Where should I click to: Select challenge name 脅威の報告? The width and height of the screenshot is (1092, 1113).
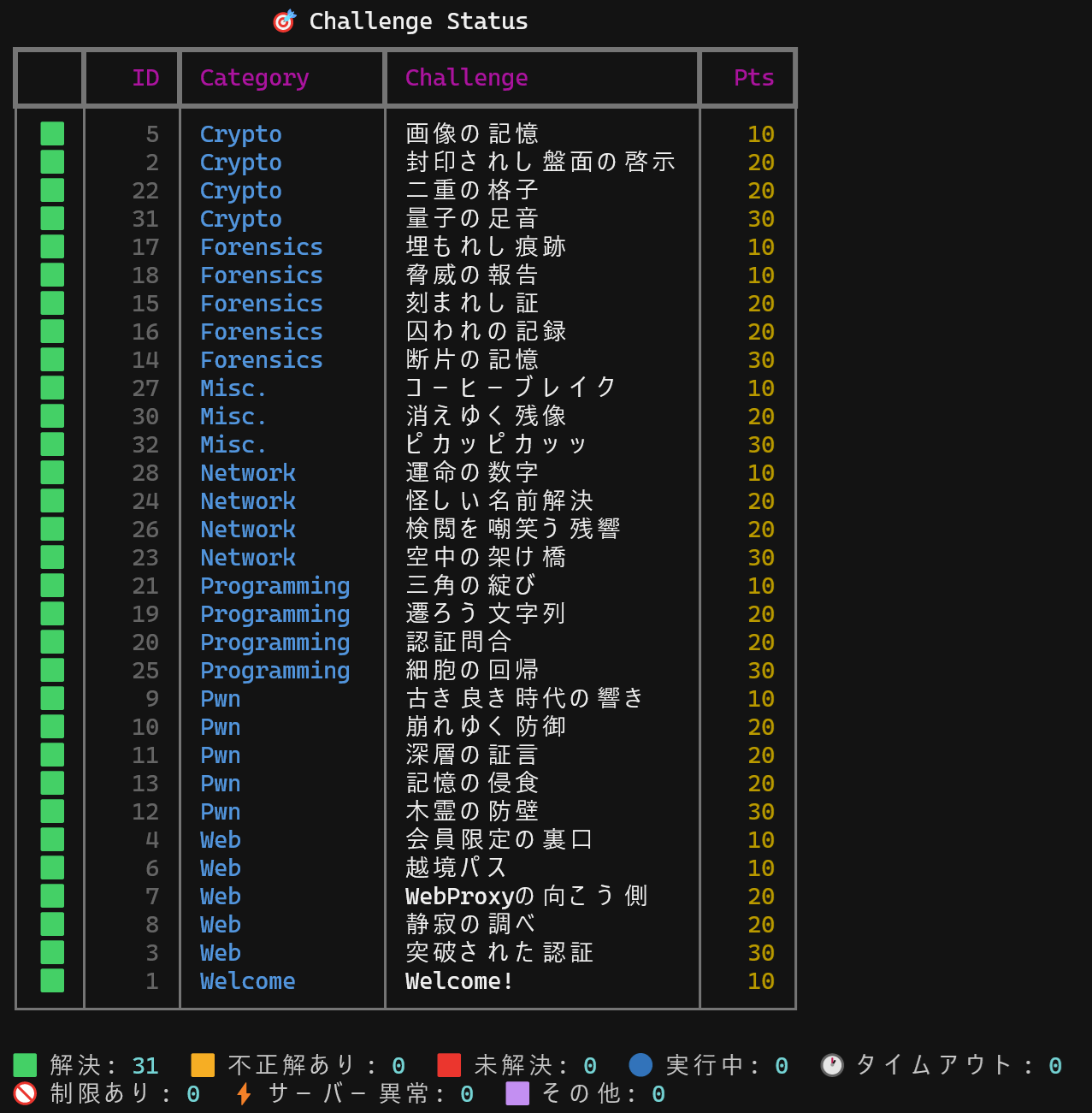pos(473,275)
